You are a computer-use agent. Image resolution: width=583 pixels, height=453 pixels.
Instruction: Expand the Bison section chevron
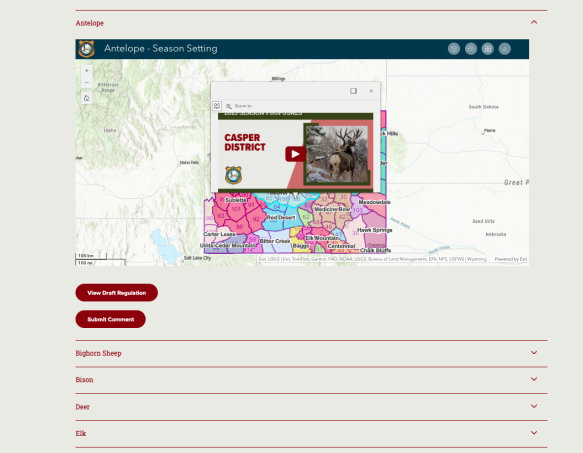(534, 379)
